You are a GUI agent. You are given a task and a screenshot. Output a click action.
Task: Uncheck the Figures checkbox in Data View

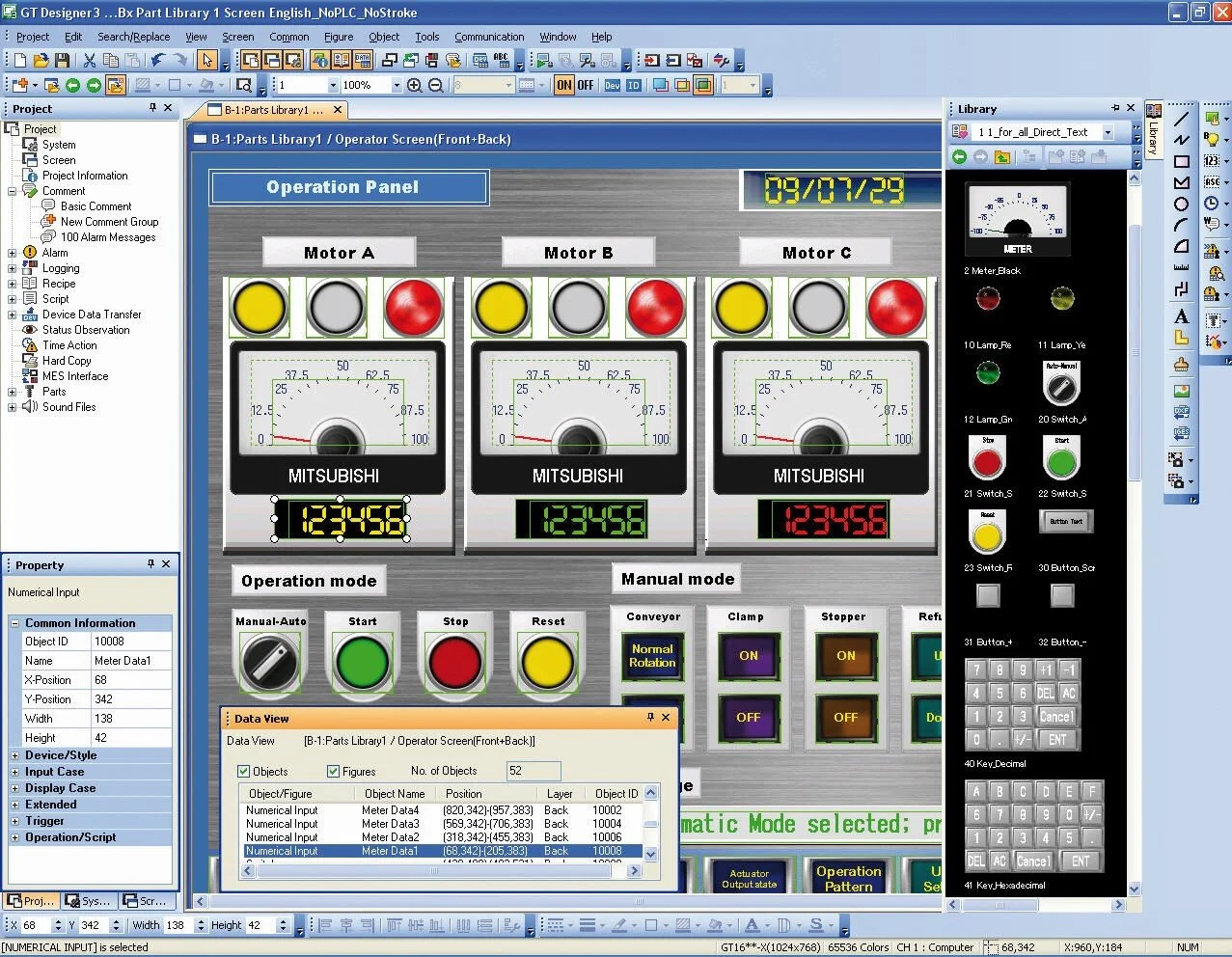point(333,771)
